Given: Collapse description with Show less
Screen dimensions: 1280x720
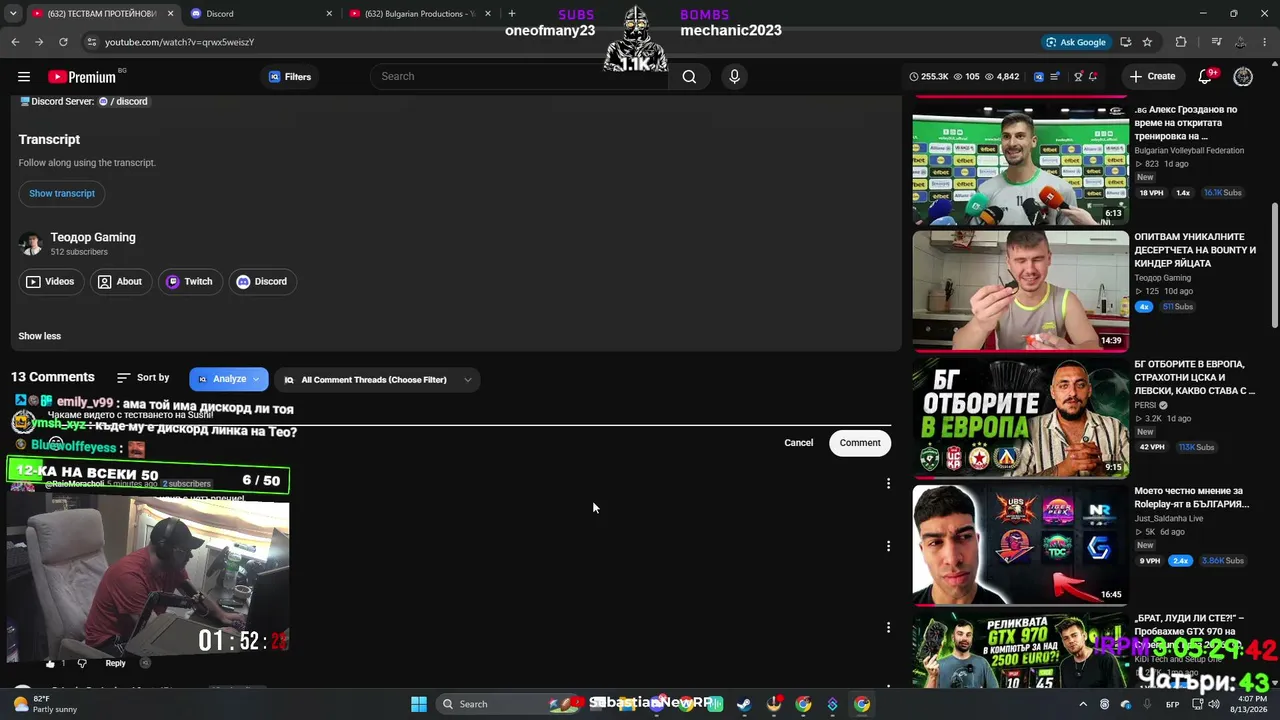Looking at the screenshot, I should coord(40,336).
